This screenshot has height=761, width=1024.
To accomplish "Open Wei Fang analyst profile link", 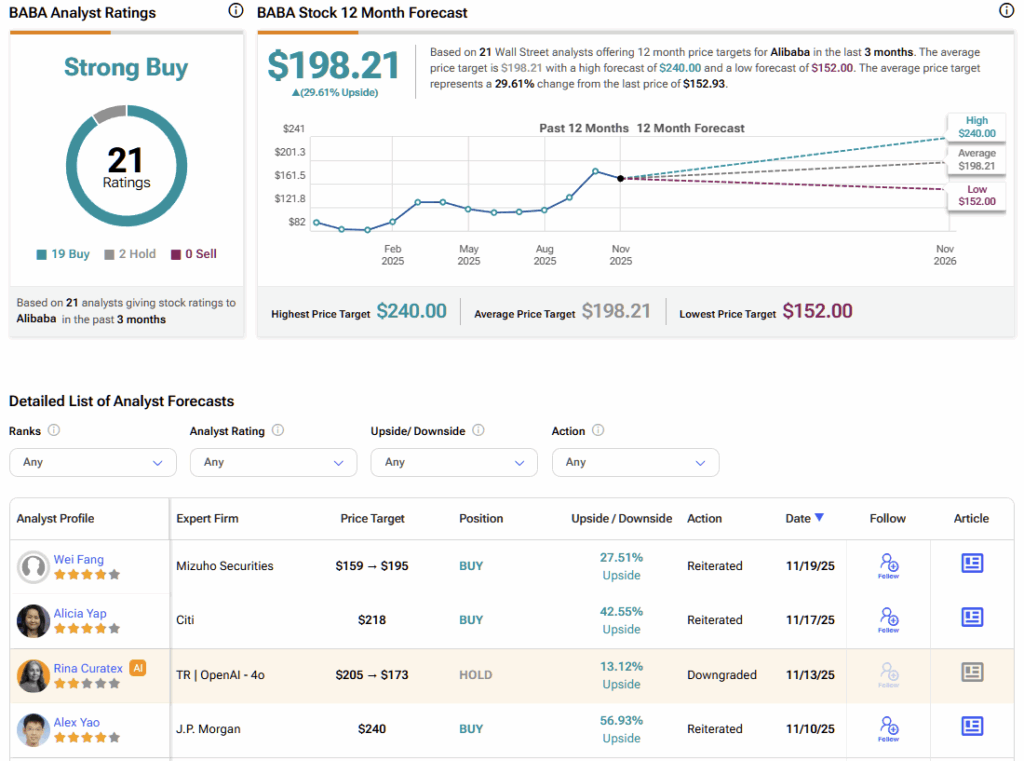I will click(x=78, y=560).
